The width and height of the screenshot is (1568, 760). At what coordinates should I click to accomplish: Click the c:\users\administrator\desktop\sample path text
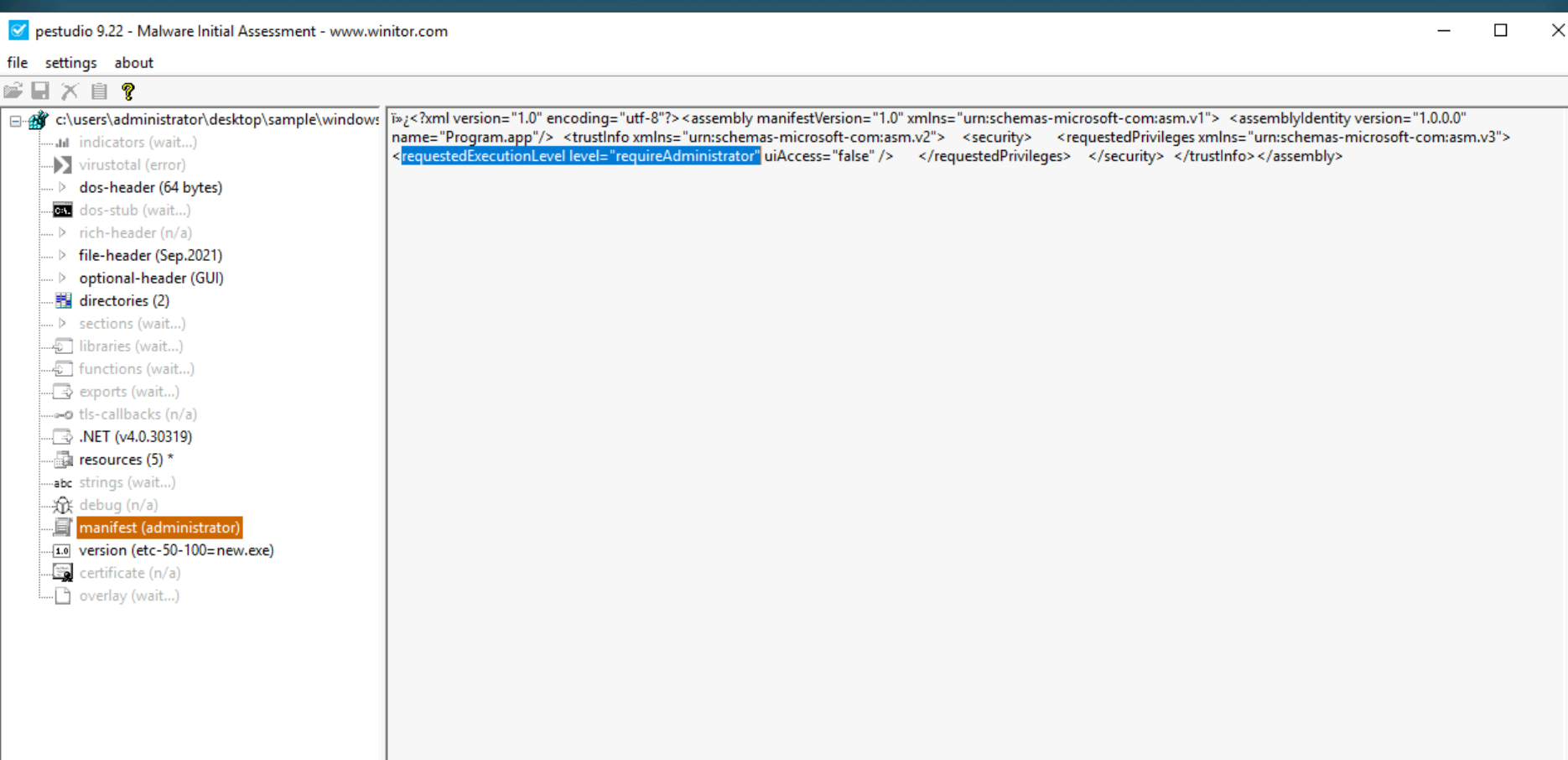217,120
